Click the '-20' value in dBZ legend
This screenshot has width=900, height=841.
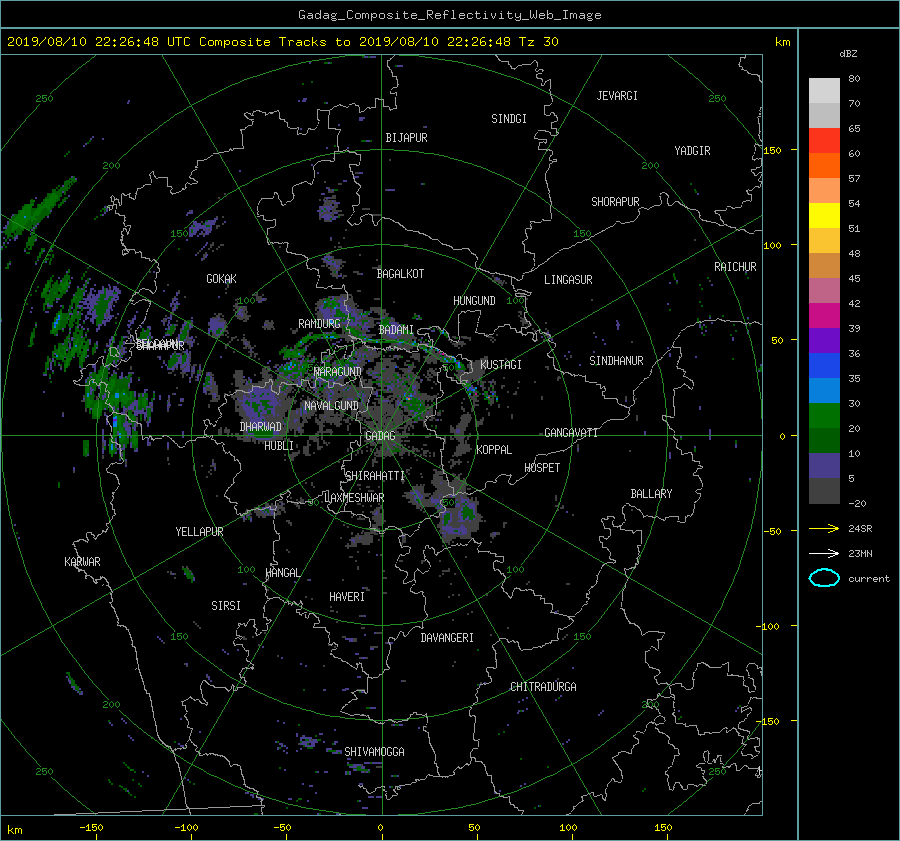(857, 503)
